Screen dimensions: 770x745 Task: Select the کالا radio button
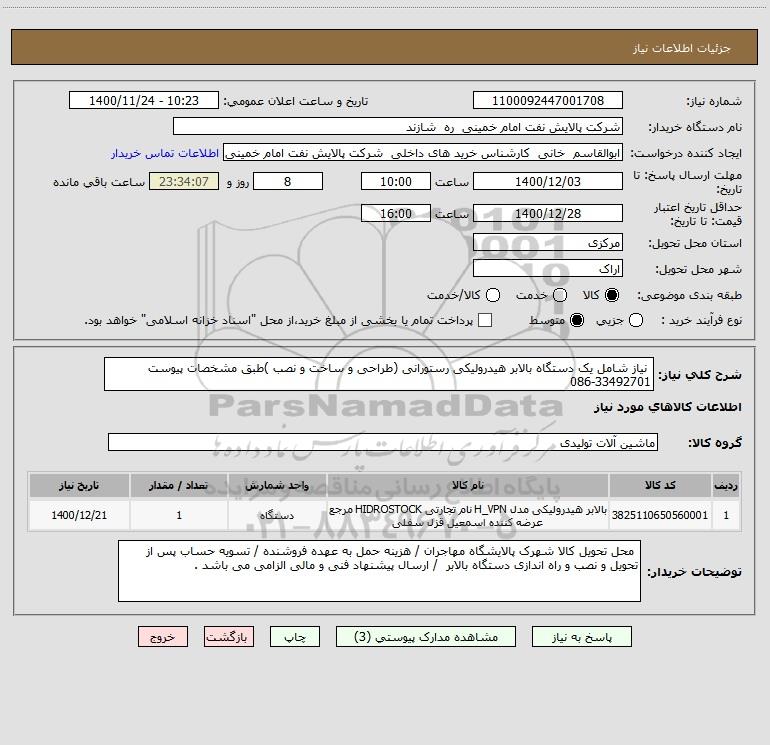pos(612,295)
